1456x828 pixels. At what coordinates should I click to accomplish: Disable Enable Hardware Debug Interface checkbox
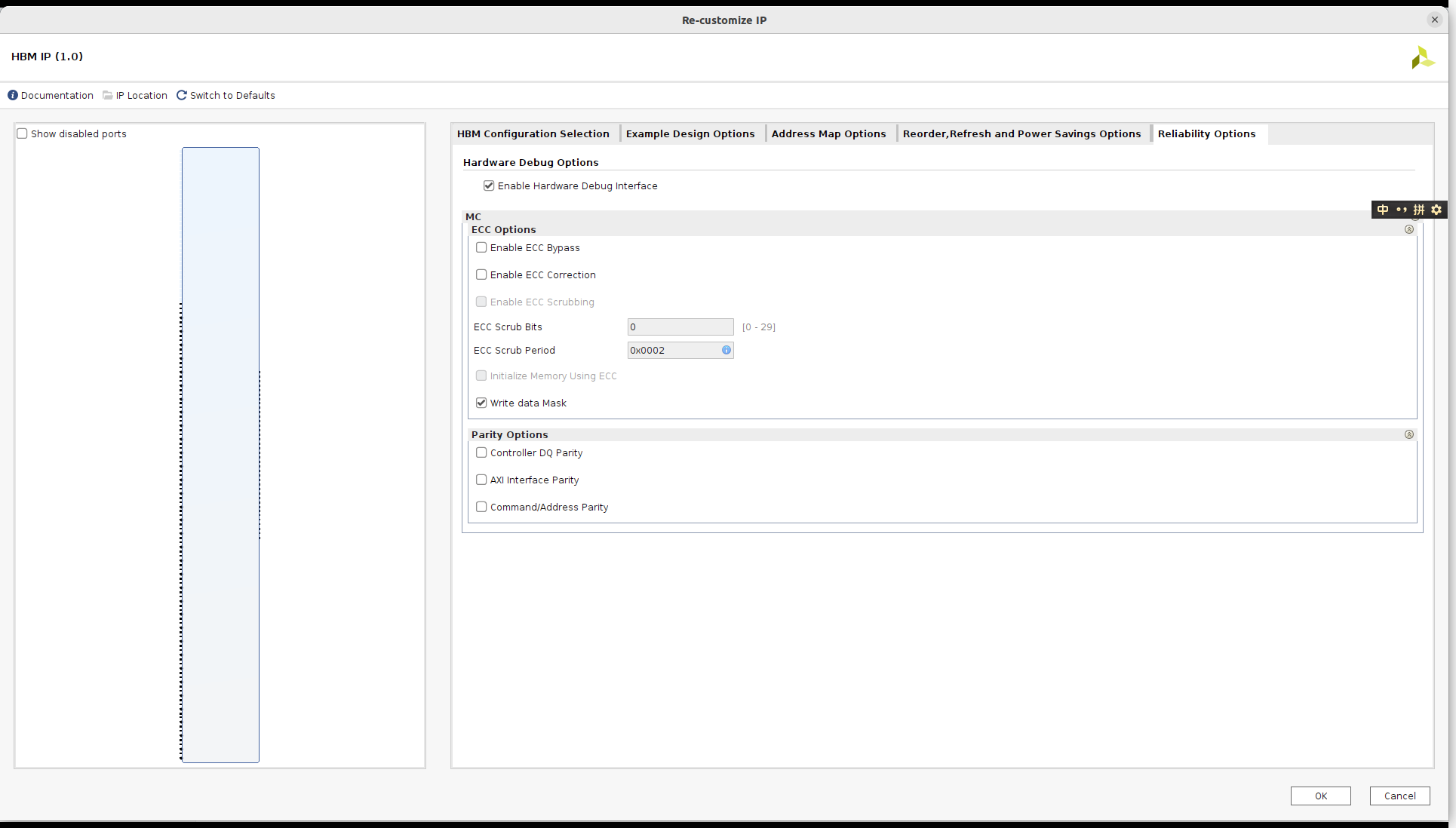point(489,186)
